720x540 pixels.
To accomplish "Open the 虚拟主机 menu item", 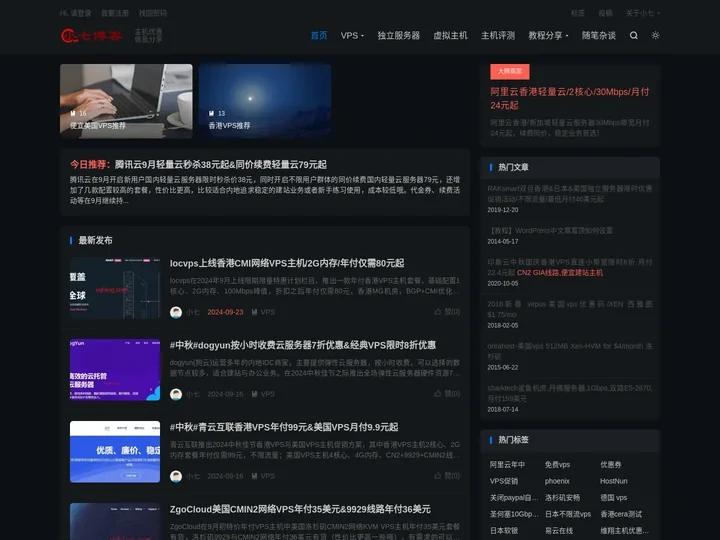I will [x=450, y=35].
